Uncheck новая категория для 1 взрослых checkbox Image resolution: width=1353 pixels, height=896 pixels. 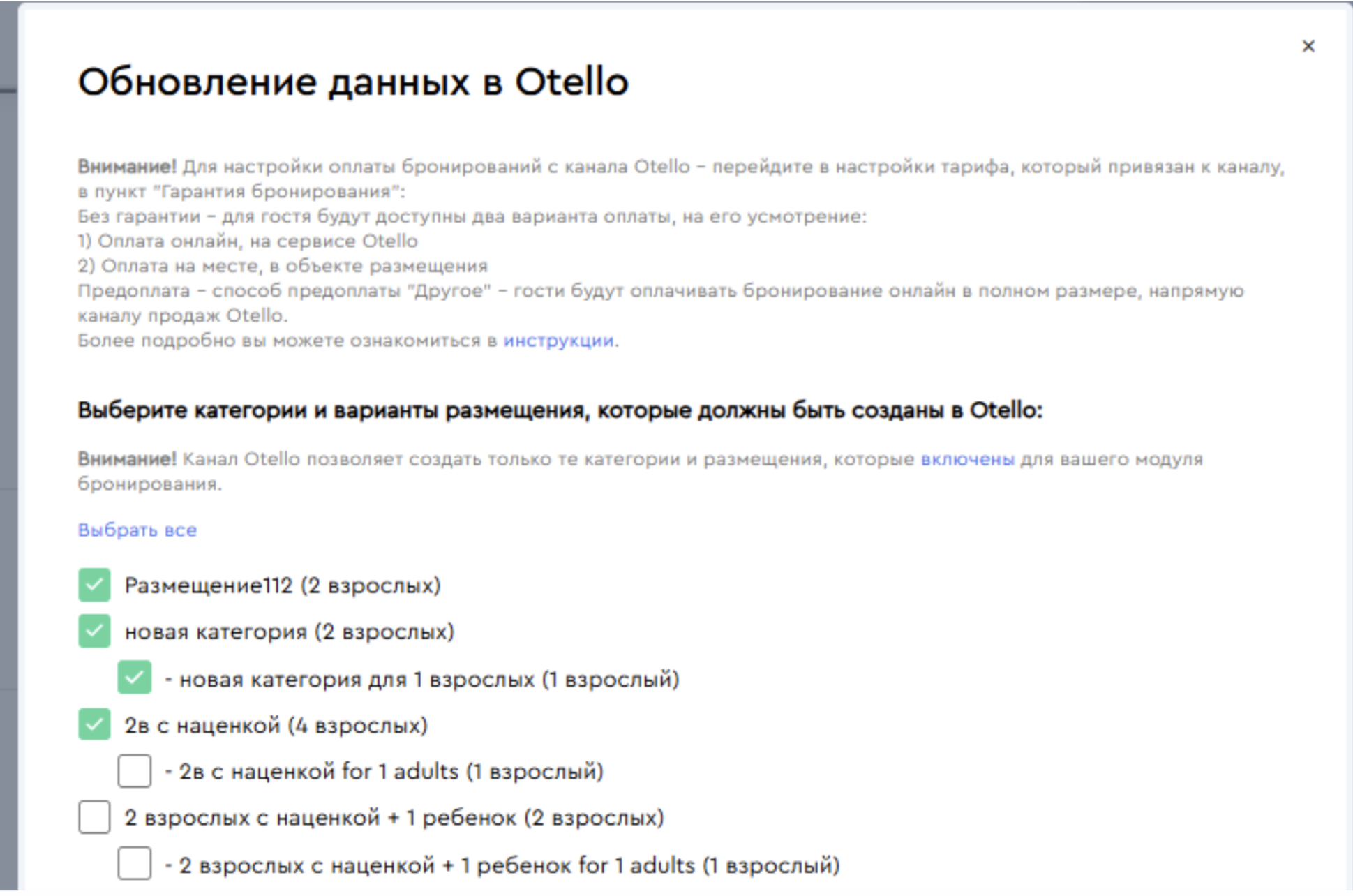(134, 678)
